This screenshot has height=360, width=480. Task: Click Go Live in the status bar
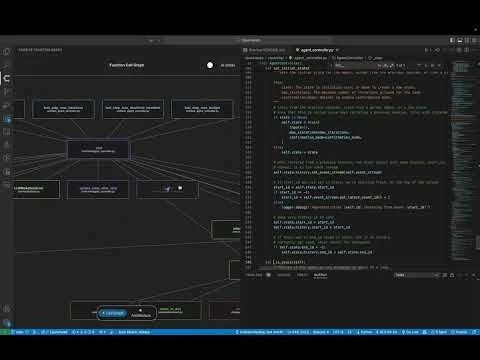click(x=410, y=332)
